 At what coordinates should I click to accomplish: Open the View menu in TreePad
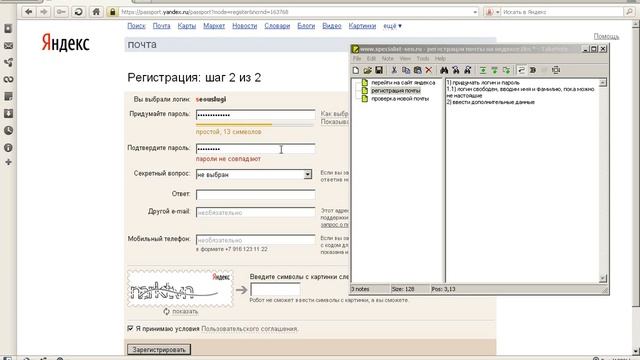tap(405, 59)
